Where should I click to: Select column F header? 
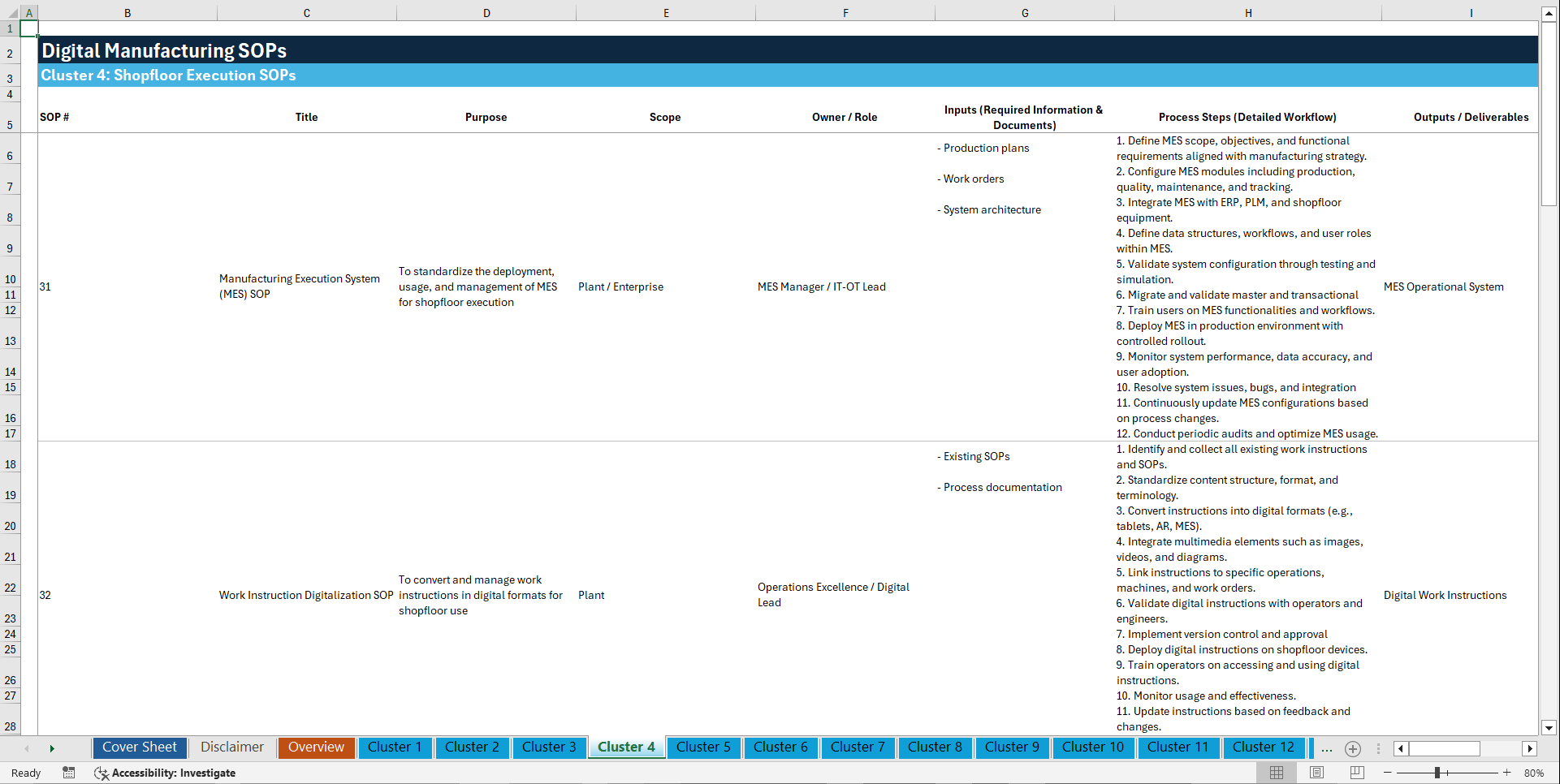click(845, 13)
